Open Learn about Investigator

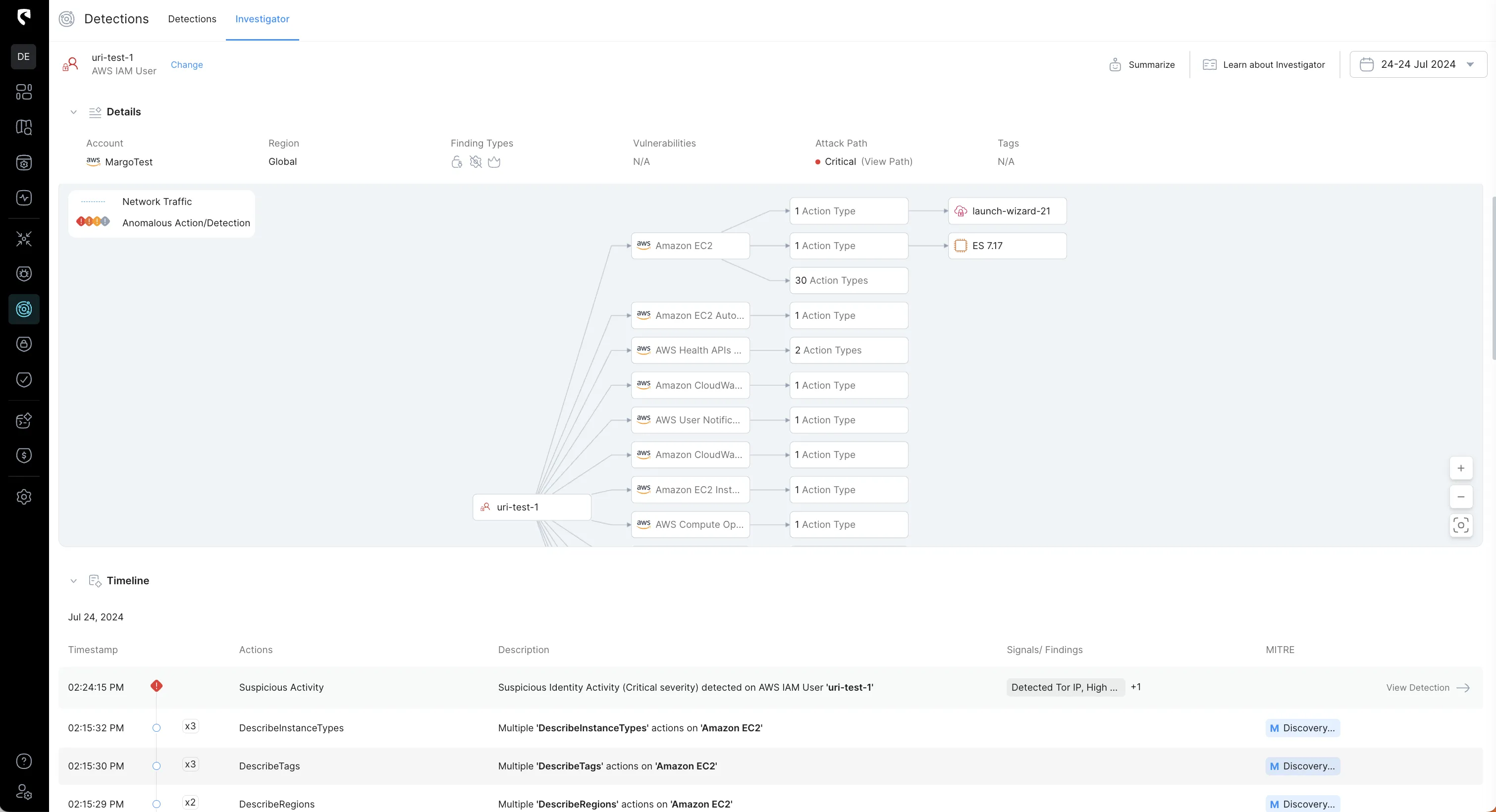click(x=1264, y=64)
